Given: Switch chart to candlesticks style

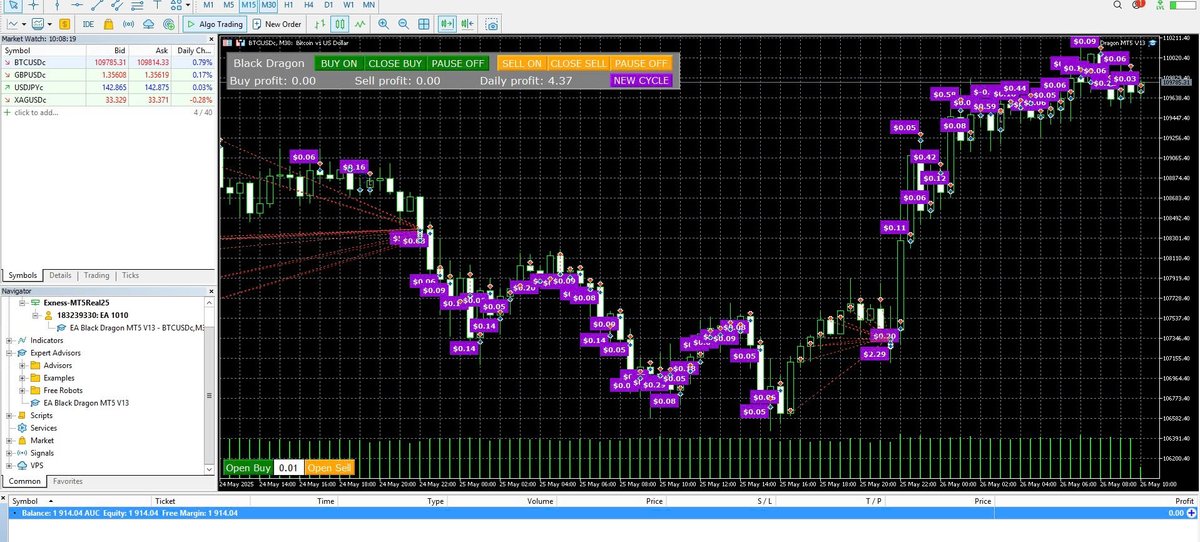Looking at the screenshot, I should [x=340, y=23].
